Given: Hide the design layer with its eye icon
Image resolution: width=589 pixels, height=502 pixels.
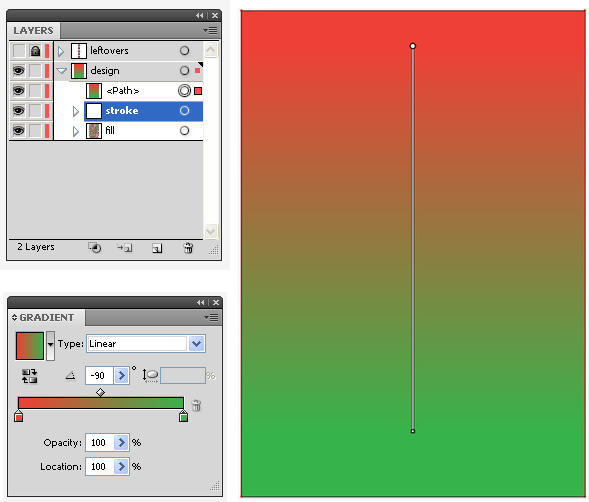Looking at the screenshot, I should click(x=19, y=70).
